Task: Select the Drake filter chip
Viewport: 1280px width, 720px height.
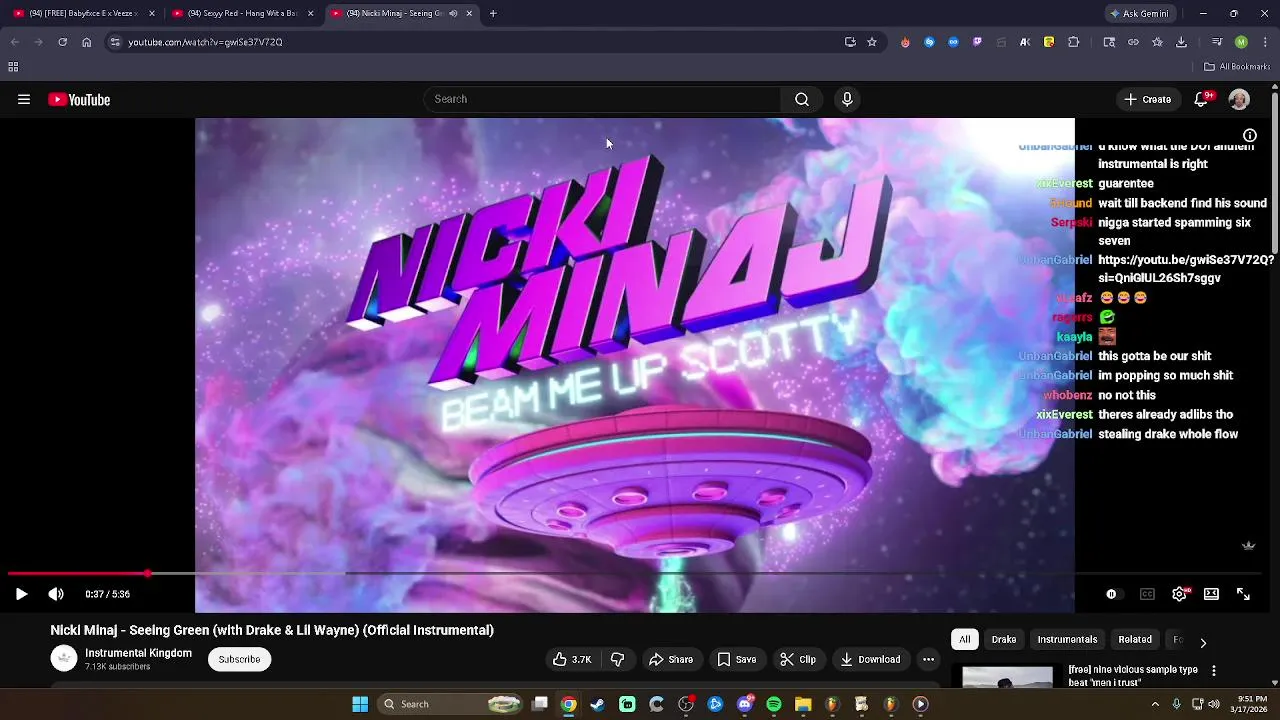Action: (x=1004, y=639)
